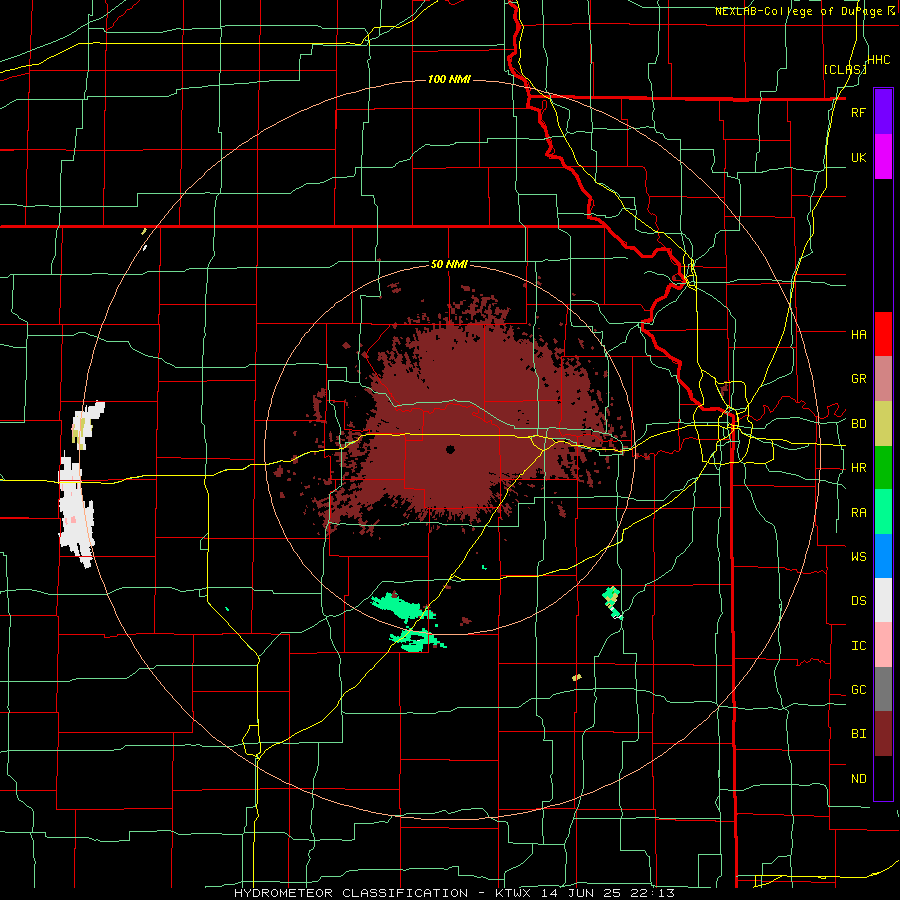Click the WS blue legend swatch
900x900 pixels.
pos(883,556)
